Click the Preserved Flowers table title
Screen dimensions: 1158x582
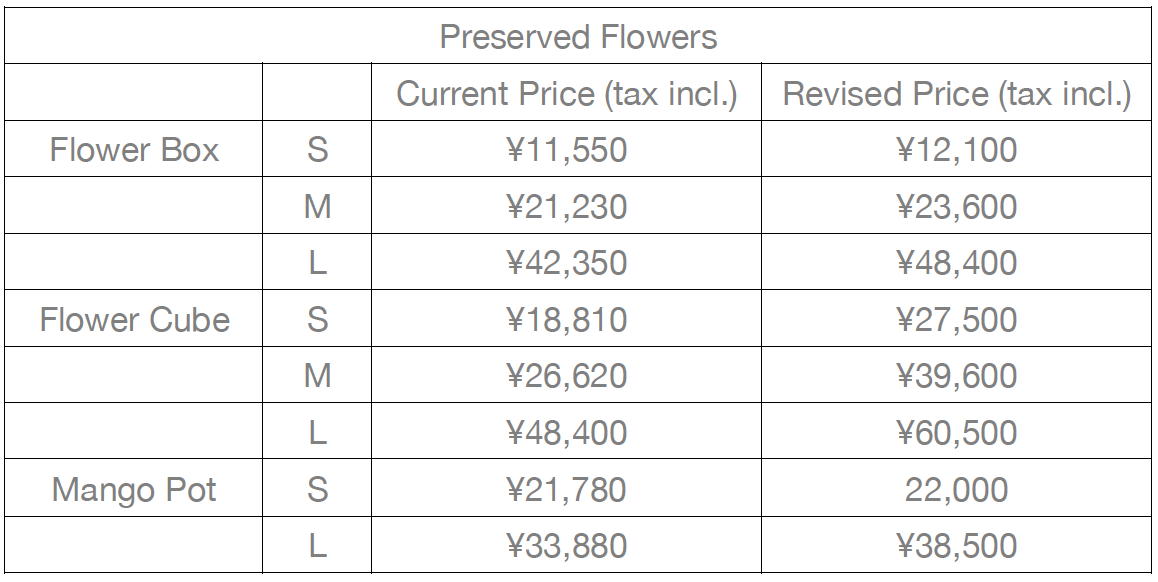tap(578, 37)
